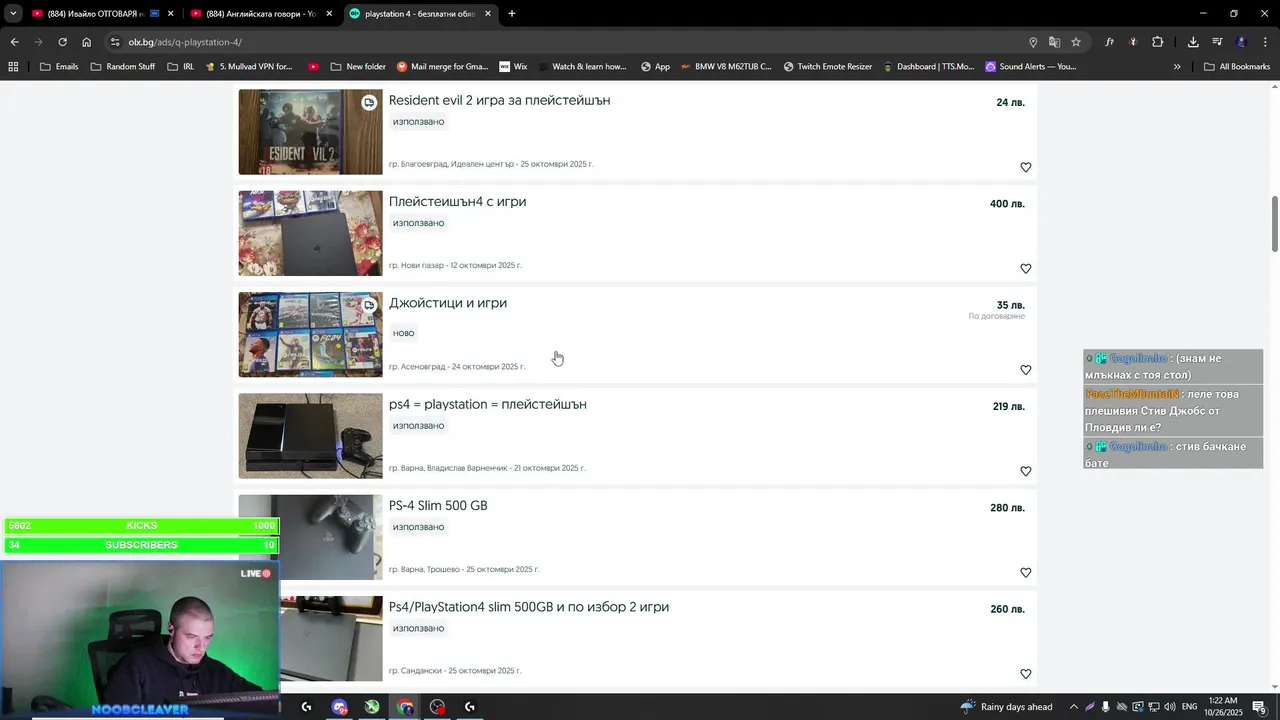Close the Английската говори tab
1280x720 pixels.
click(x=329, y=14)
